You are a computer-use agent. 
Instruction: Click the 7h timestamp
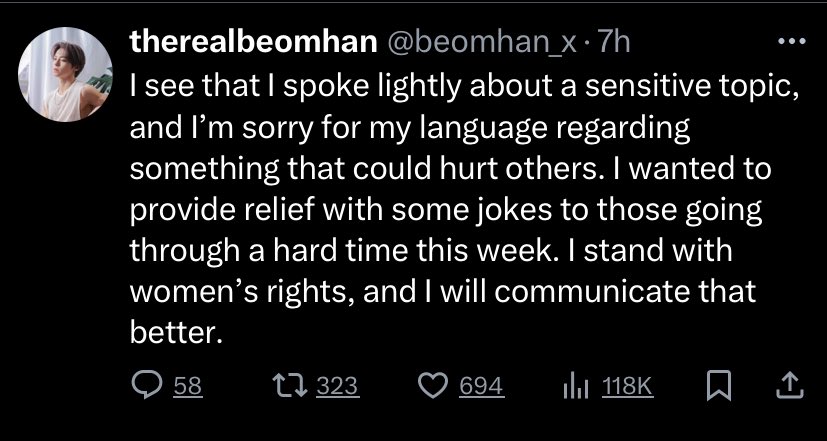click(x=614, y=43)
